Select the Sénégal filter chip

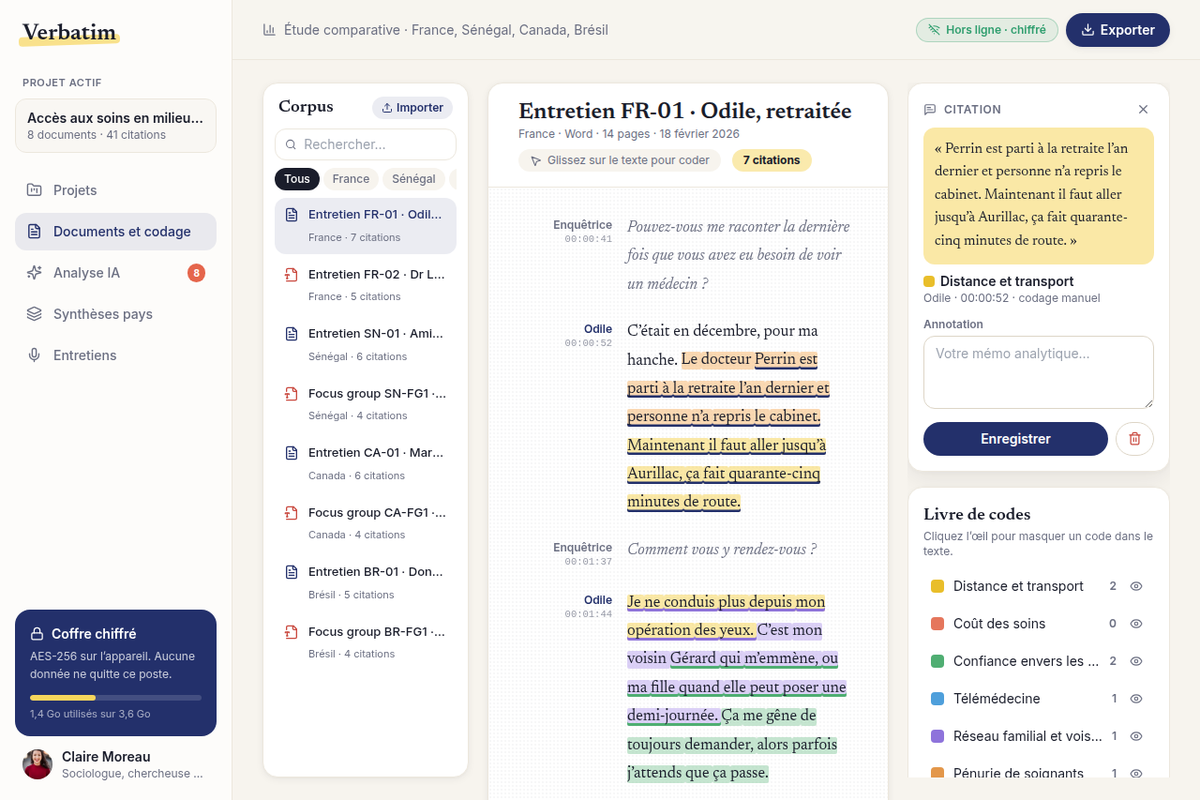point(414,179)
